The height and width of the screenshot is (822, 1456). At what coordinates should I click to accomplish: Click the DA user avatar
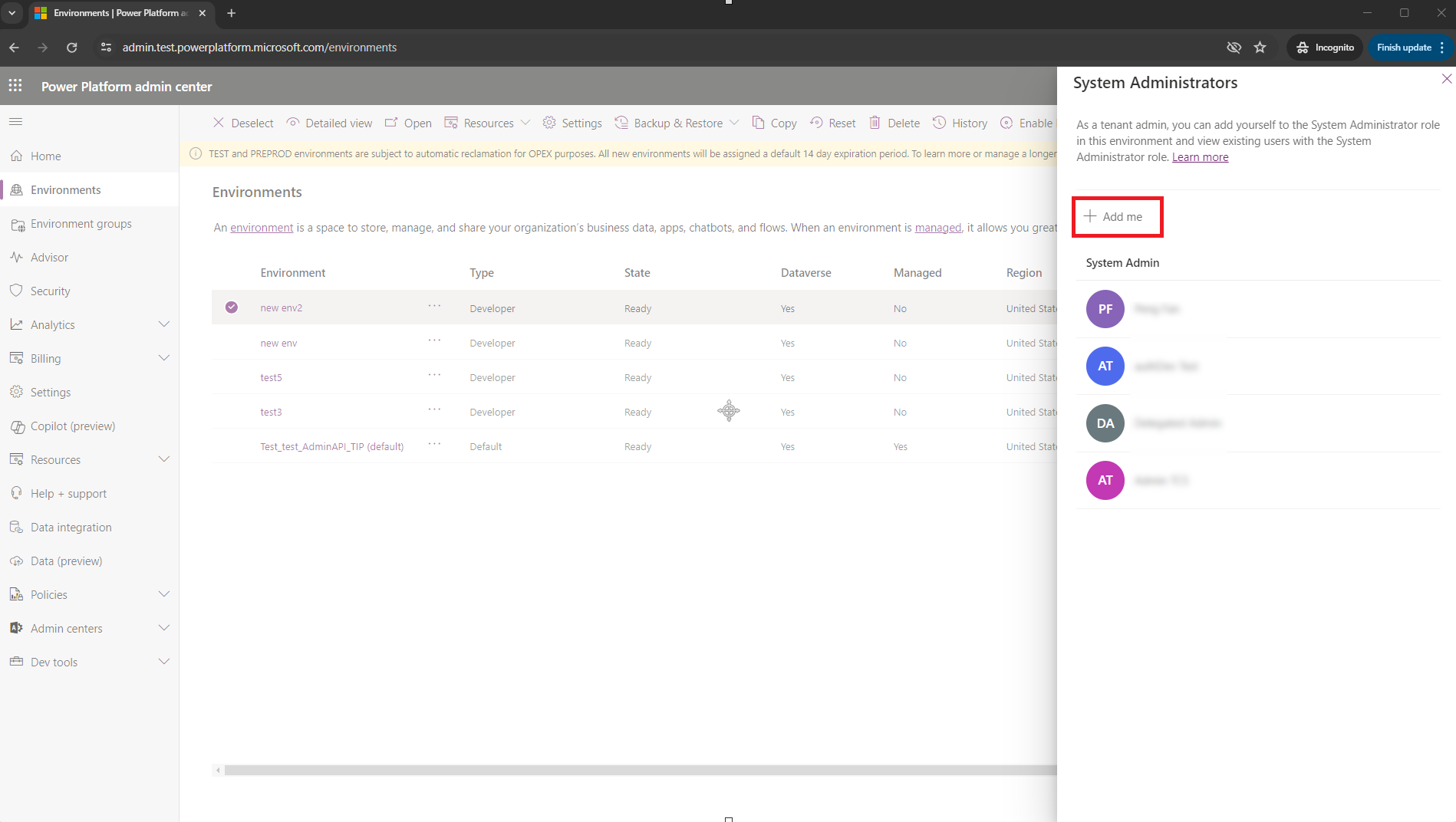[x=1105, y=423]
